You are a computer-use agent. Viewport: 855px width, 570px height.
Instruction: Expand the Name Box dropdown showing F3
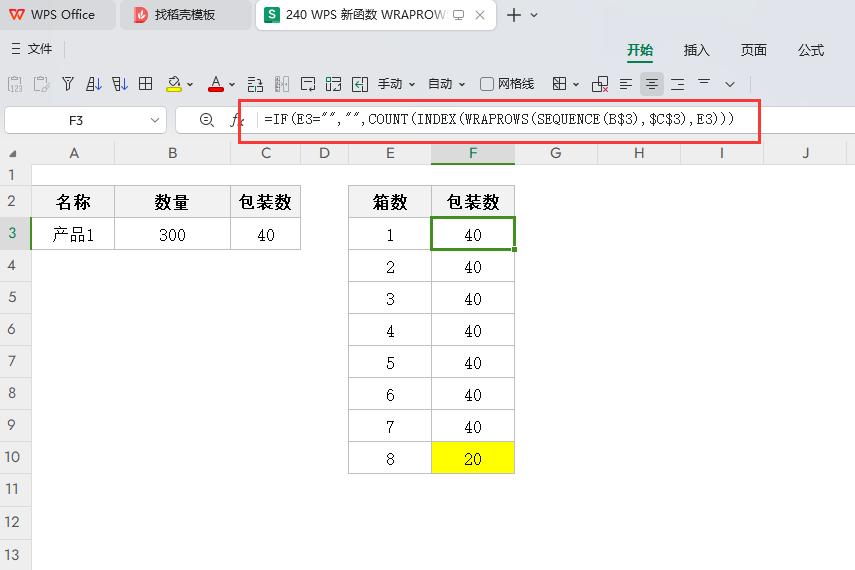coord(155,120)
